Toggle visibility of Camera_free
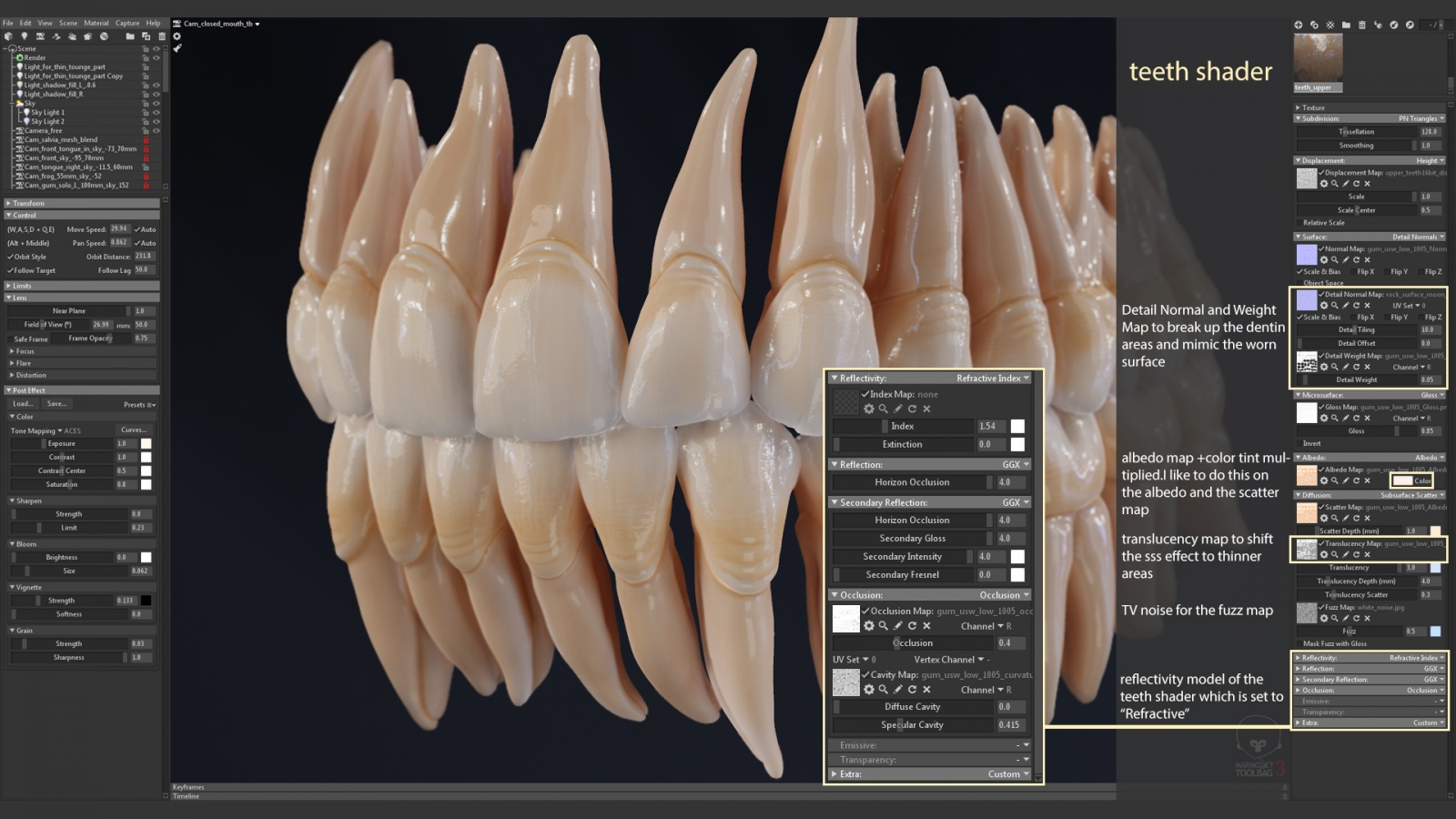 pos(157,131)
